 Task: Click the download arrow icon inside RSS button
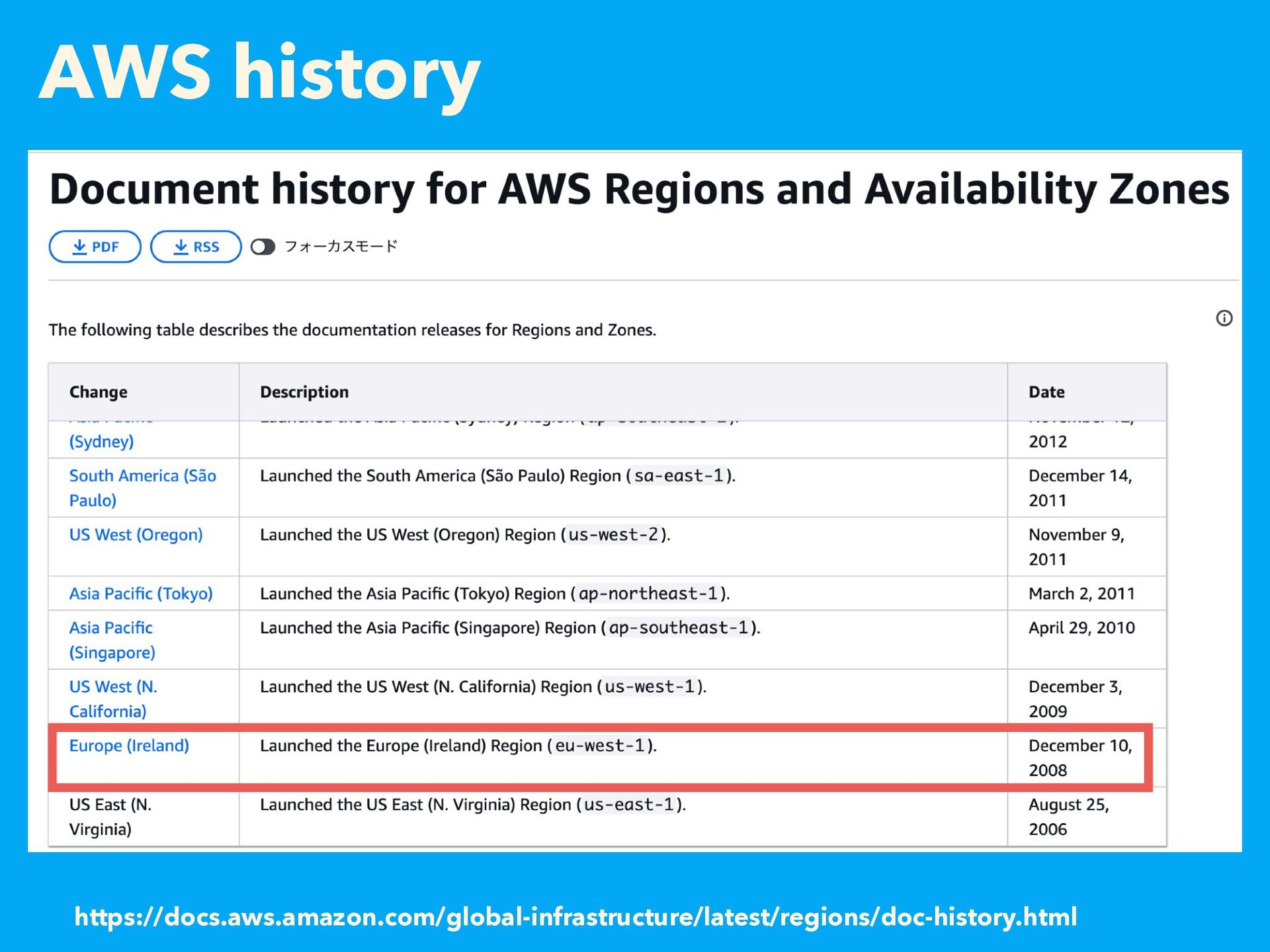pyautogui.click(x=181, y=247)
